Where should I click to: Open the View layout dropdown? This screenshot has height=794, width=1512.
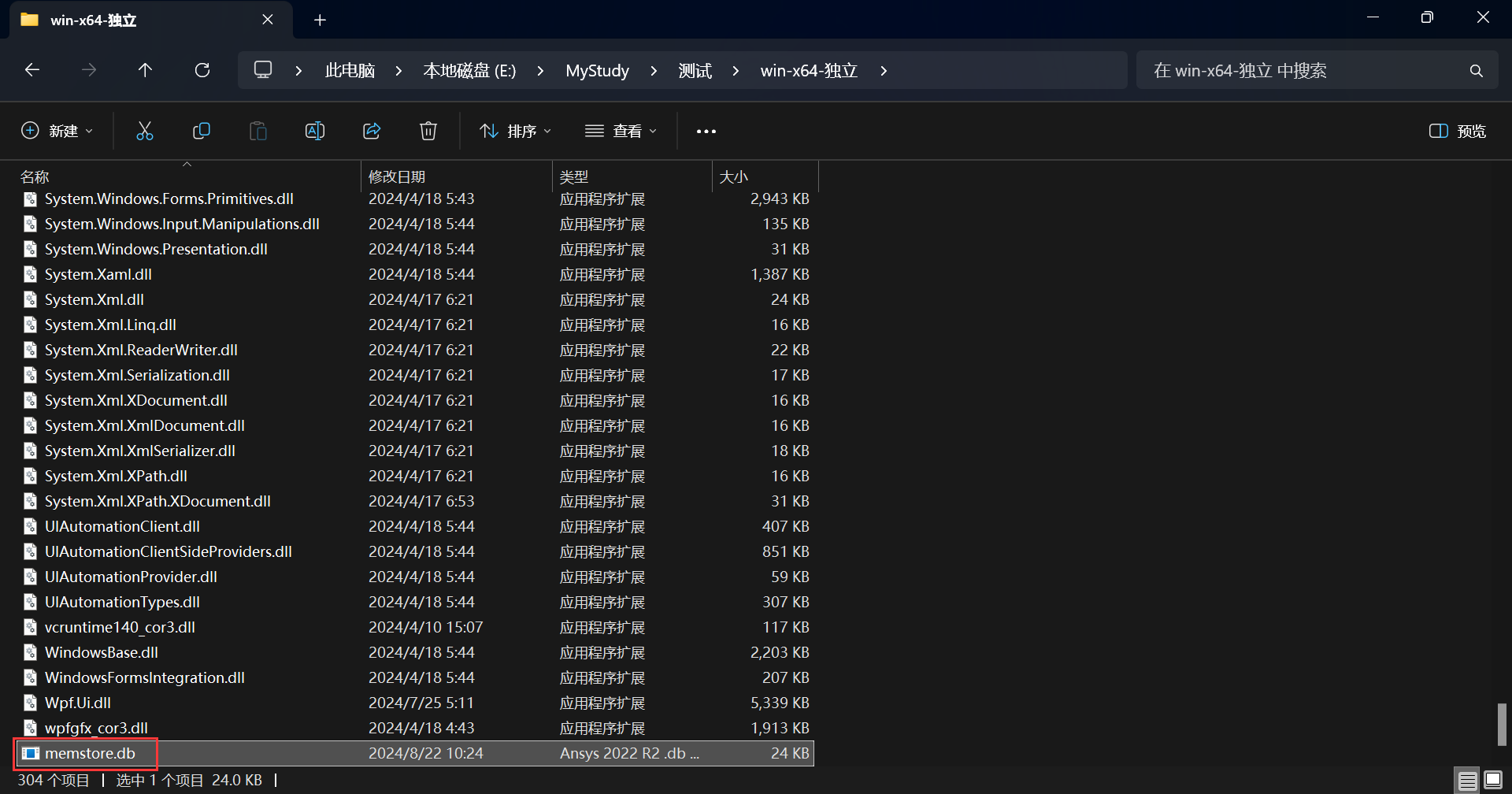(621, 131)
